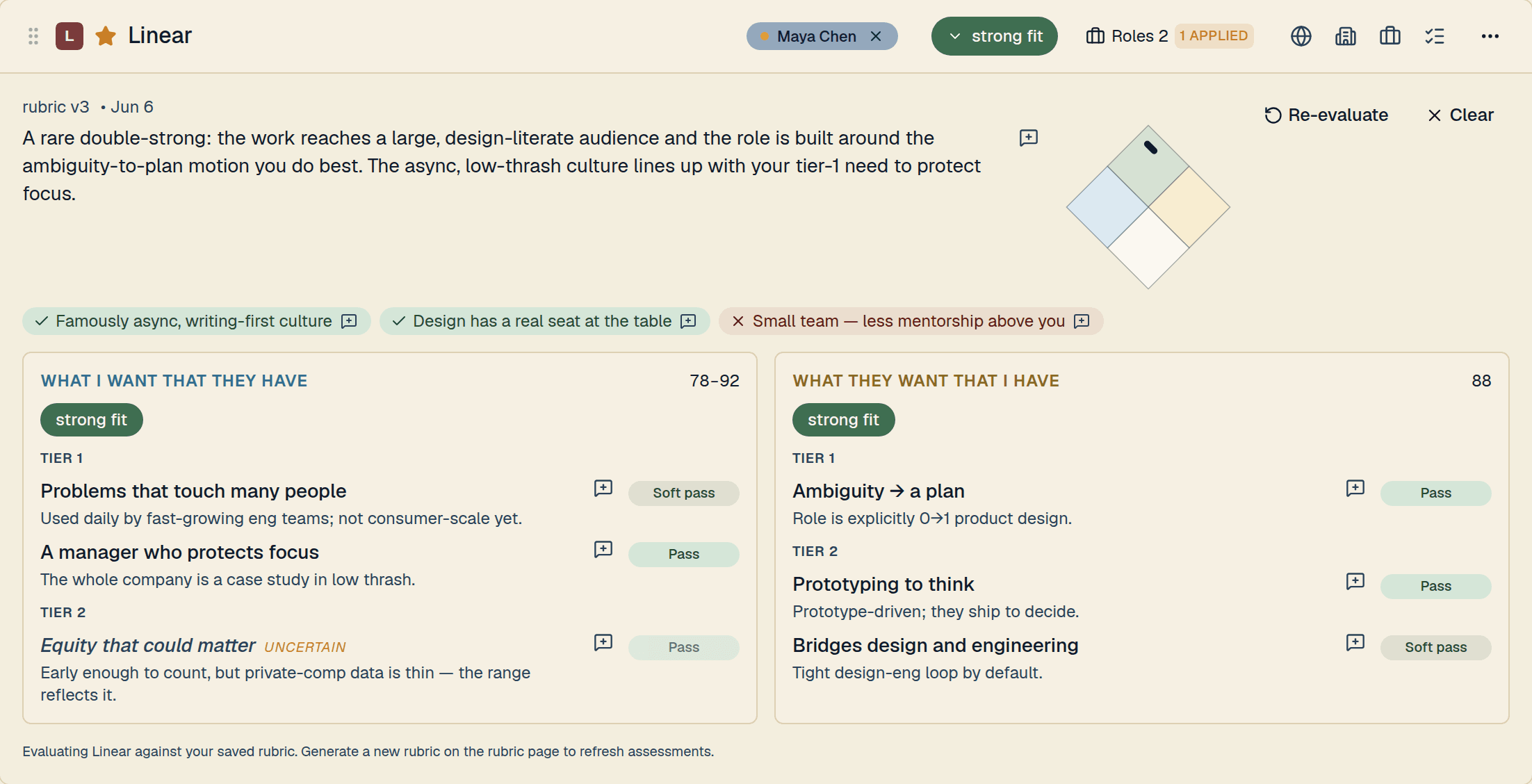Click the UNCERTAIN tag beside Equity

[x=305, y=647]
